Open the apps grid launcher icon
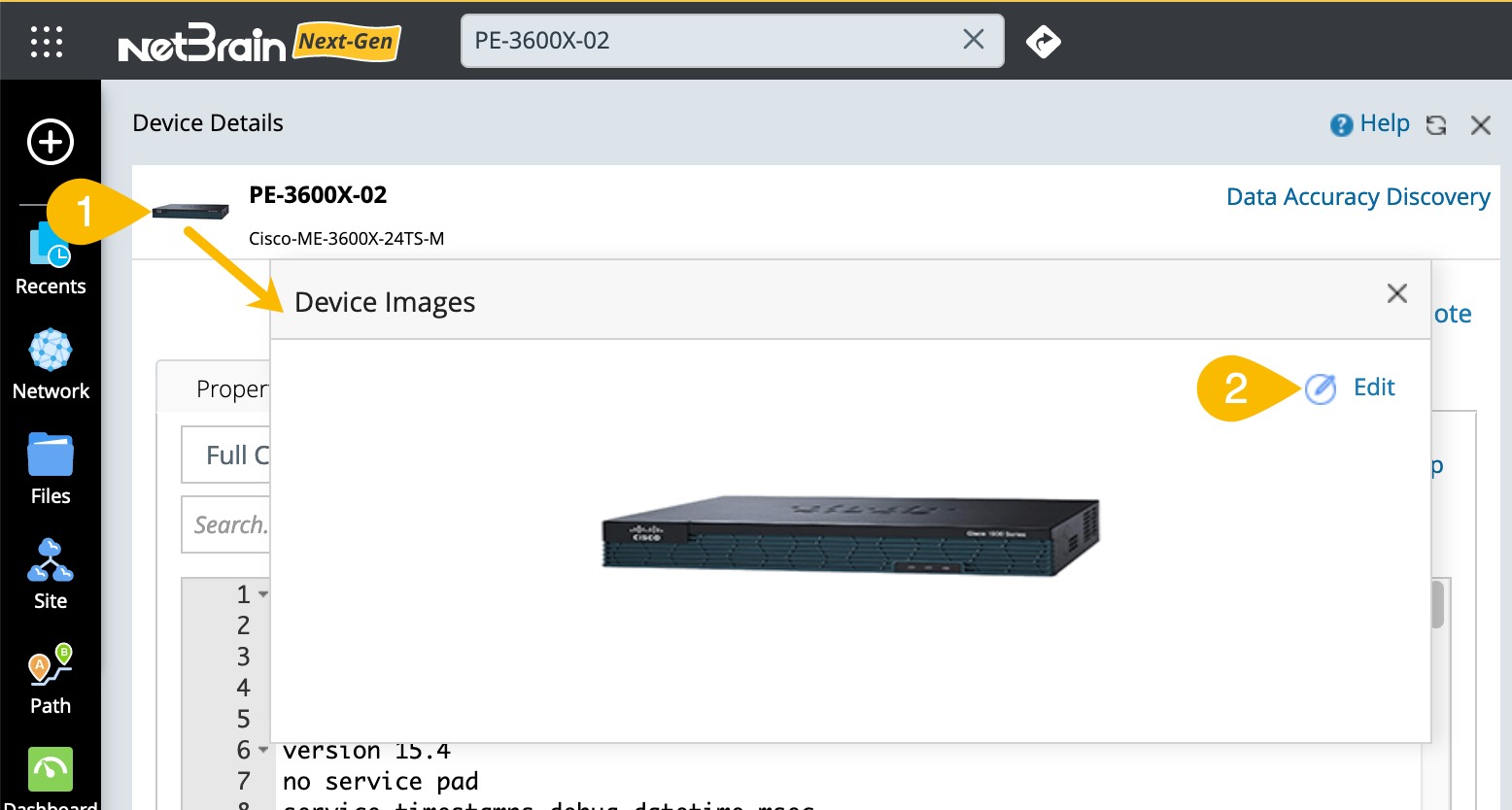The image size is (1512, 810). pos(47,42)
